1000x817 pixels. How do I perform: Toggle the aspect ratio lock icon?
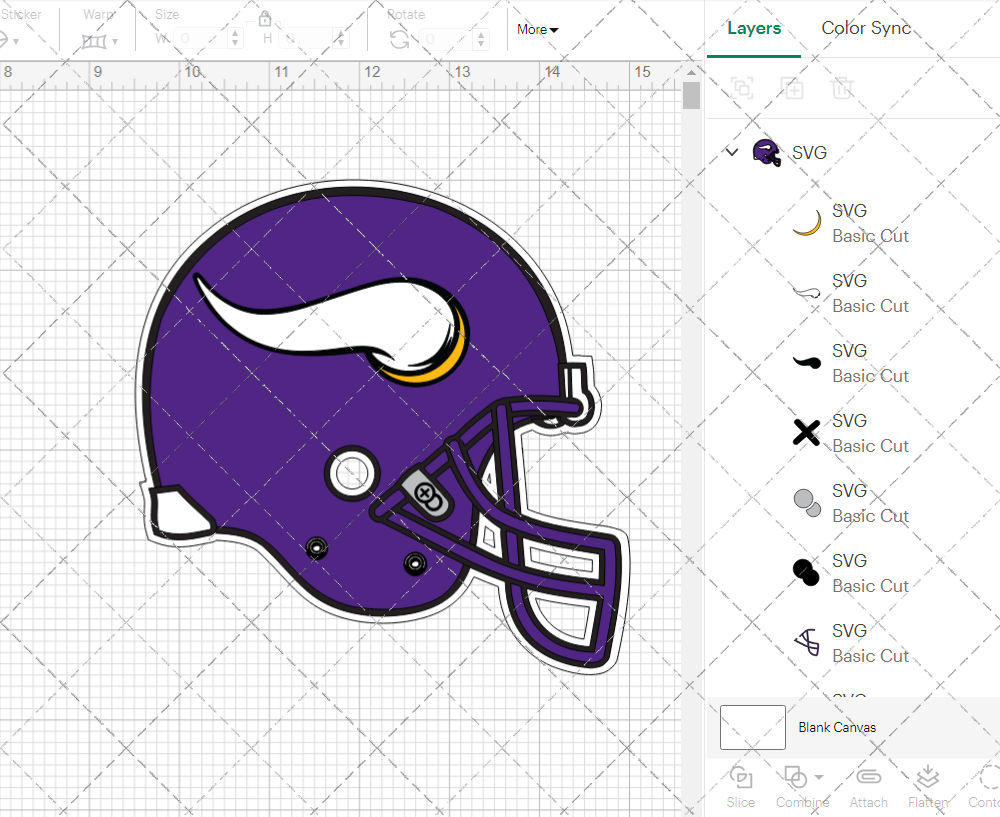(x=265, y=18)
